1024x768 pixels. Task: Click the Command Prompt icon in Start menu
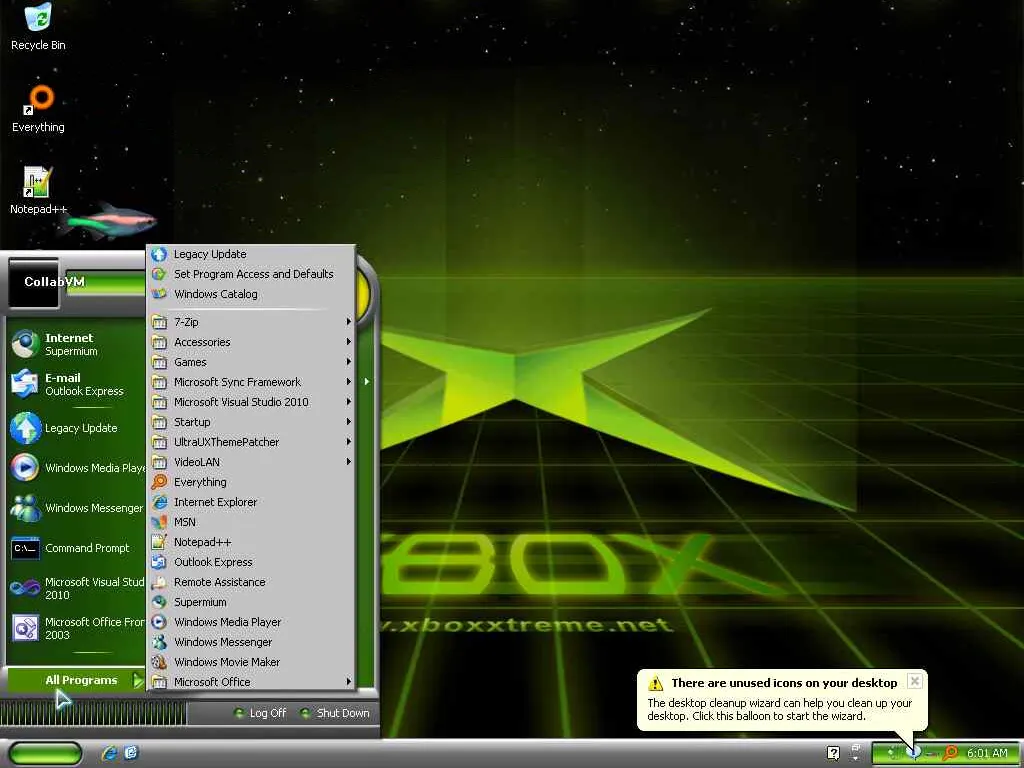(25, 548)
